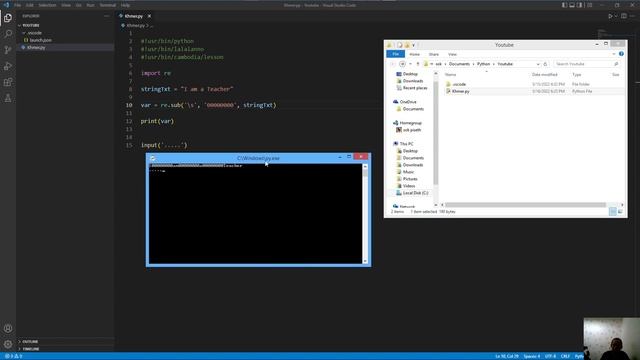Open address bar history dropdown

pos(538,64)
